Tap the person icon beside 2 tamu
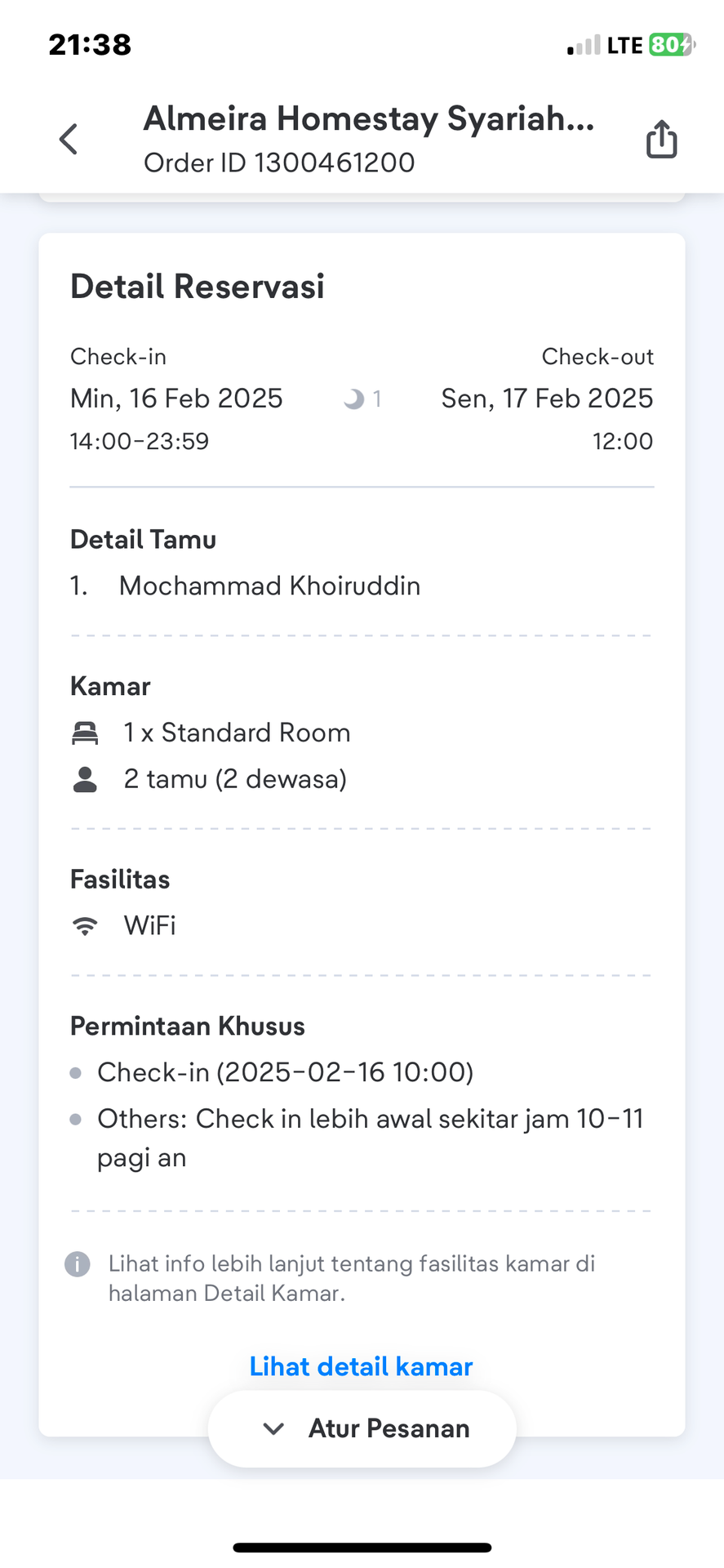Image resolution: width=724 pixels, height=1568 pixels. [85, 779]
